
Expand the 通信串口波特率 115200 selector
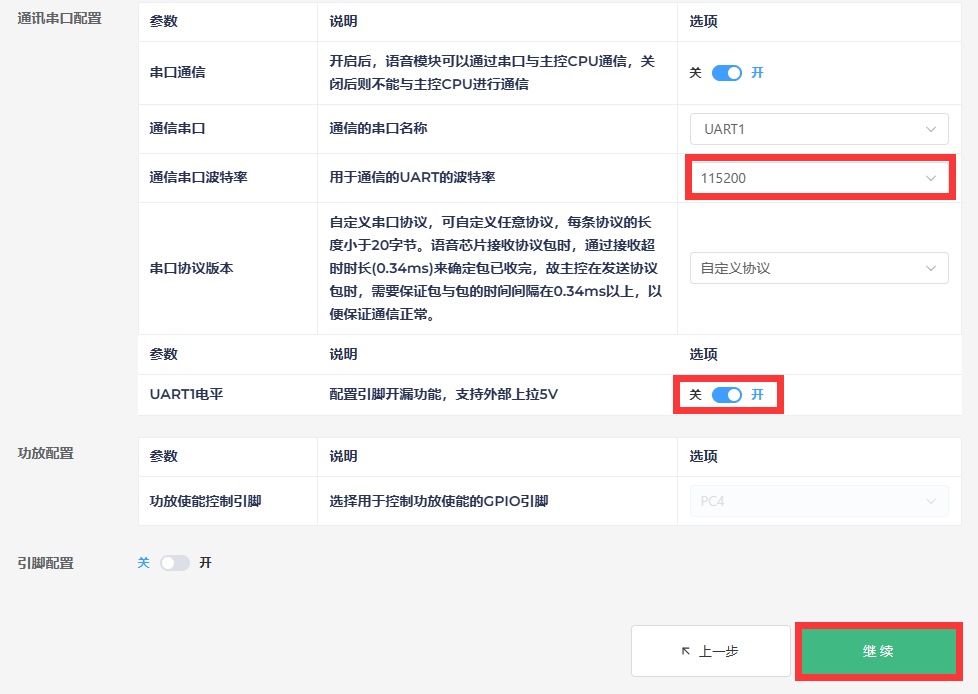pyautogui.click(x=818, y=178)
